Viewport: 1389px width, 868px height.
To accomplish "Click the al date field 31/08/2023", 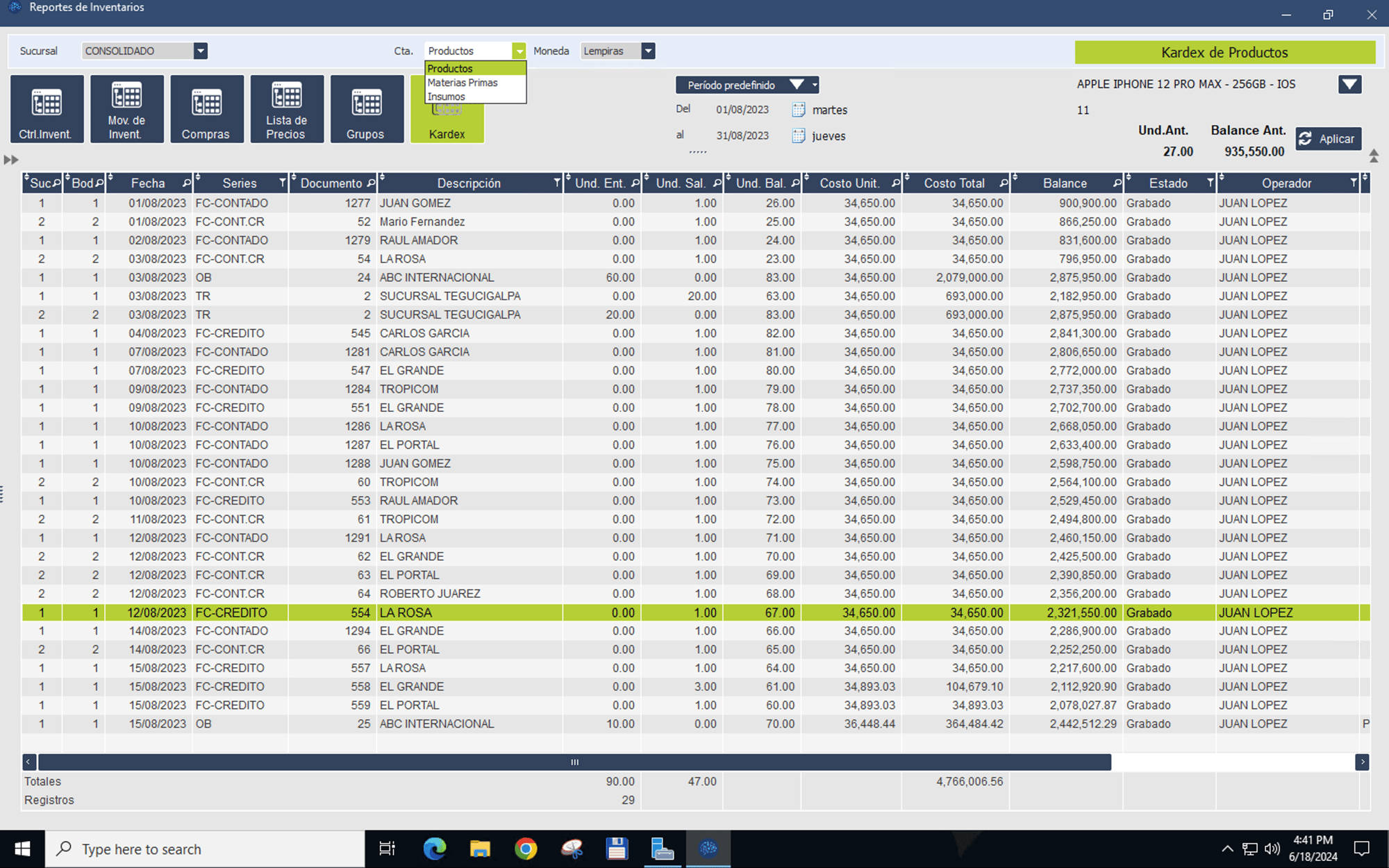I will tap(742, 135).
